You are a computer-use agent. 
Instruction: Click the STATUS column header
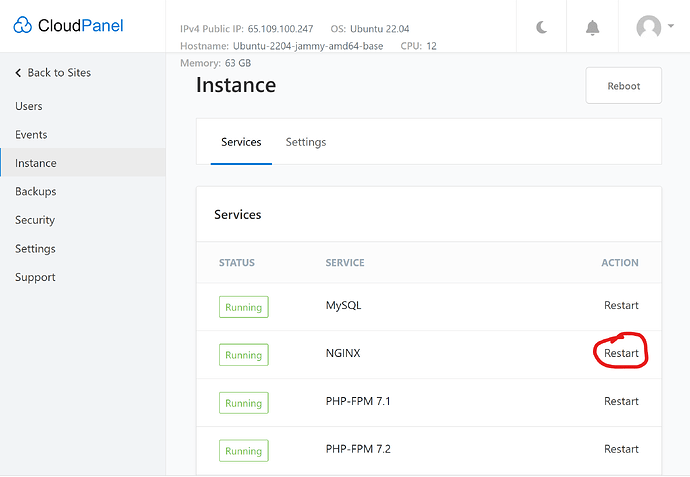coord(237,263)
